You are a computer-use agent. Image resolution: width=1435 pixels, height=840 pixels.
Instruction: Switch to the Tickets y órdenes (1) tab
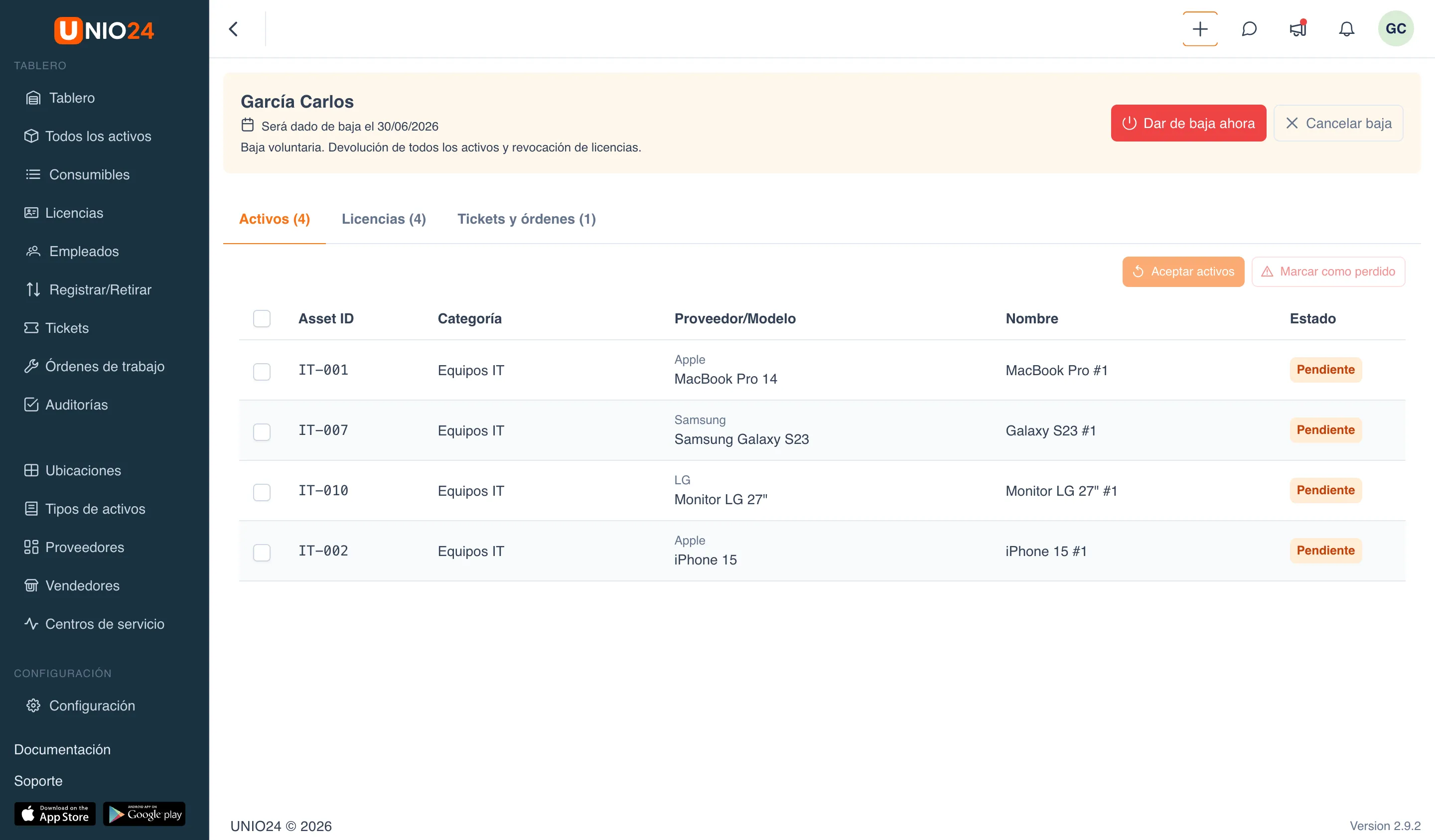point(527,219)
